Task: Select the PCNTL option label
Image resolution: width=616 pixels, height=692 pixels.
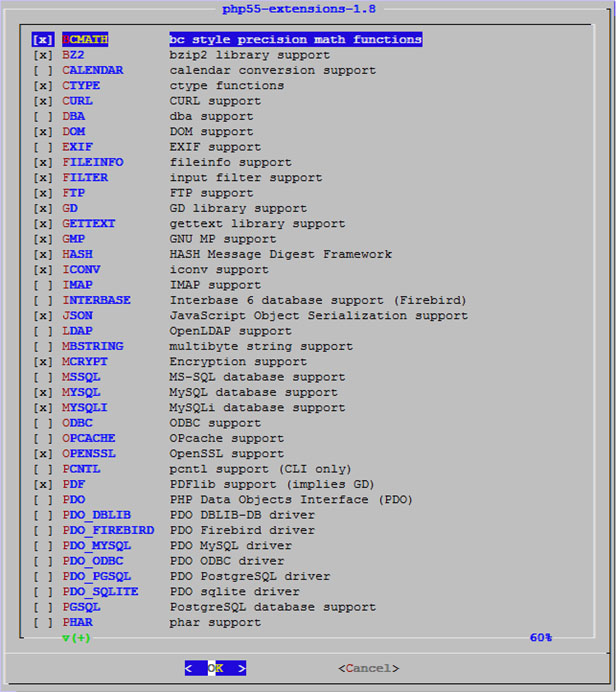Action: (x=81, y=469)
